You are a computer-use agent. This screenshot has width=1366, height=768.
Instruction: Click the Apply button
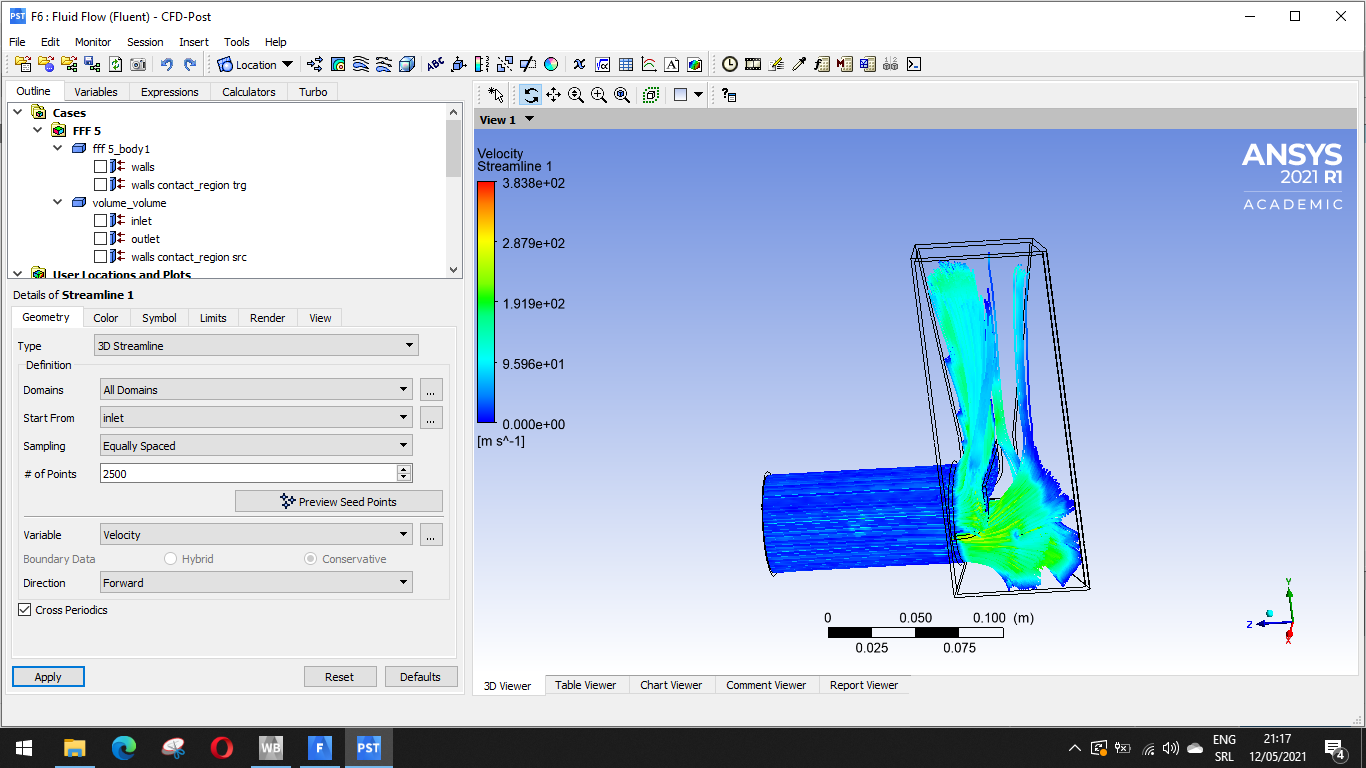pyautogui.click(x=48, y=677)
